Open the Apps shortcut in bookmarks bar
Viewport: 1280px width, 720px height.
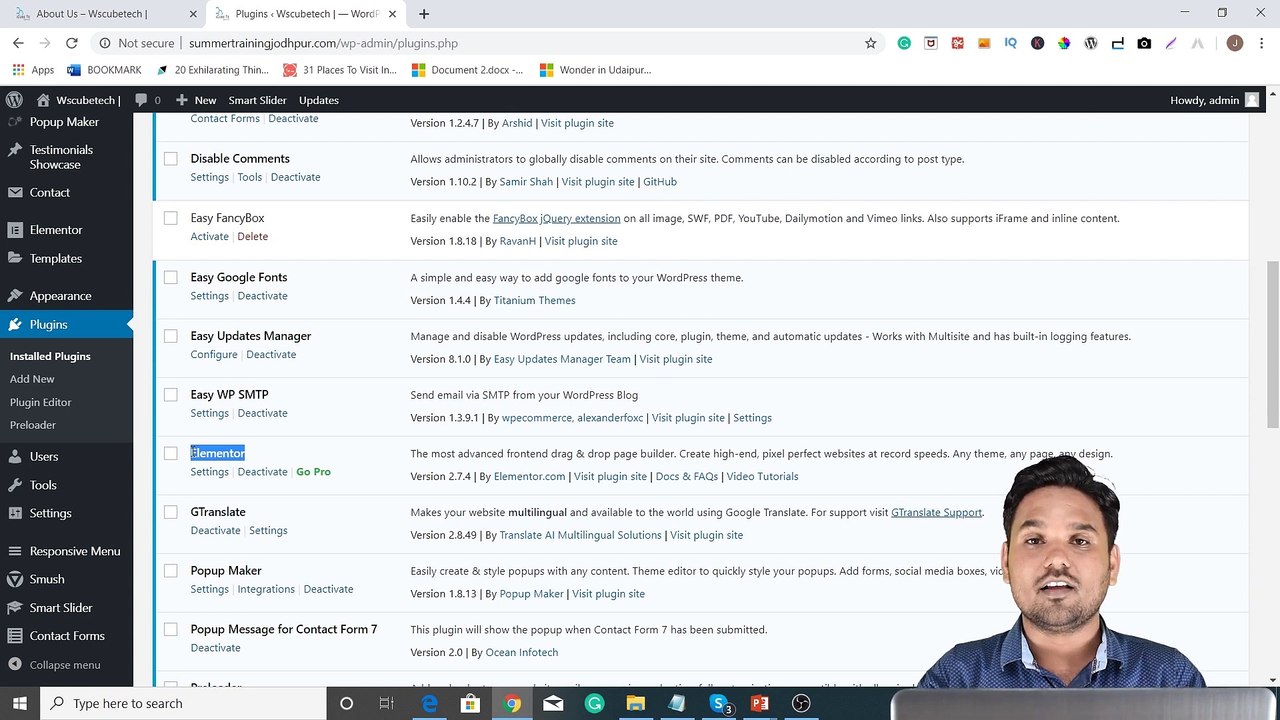click(x=33, y=70)
